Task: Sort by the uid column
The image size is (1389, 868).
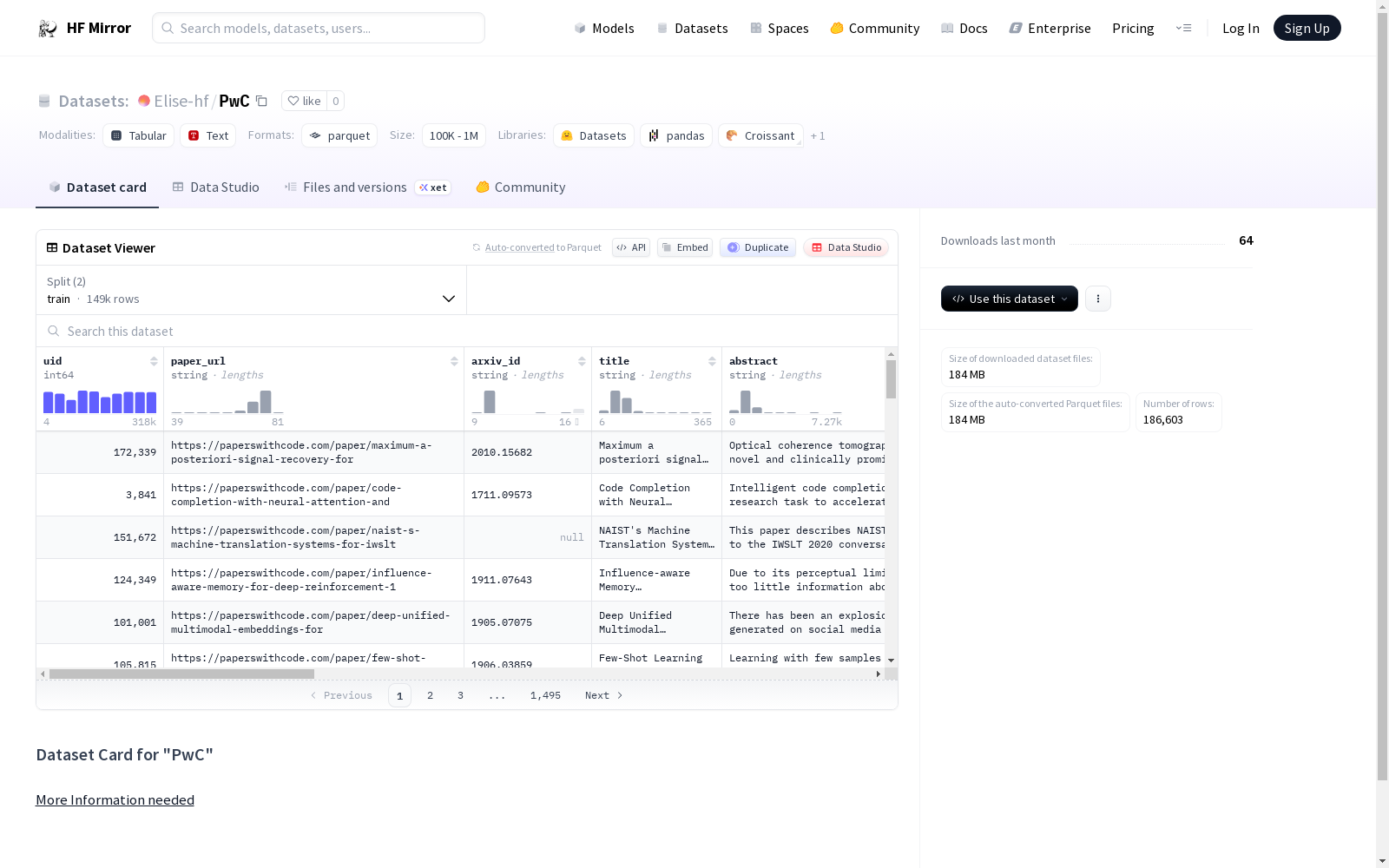Action: click(x=154, y=361)
